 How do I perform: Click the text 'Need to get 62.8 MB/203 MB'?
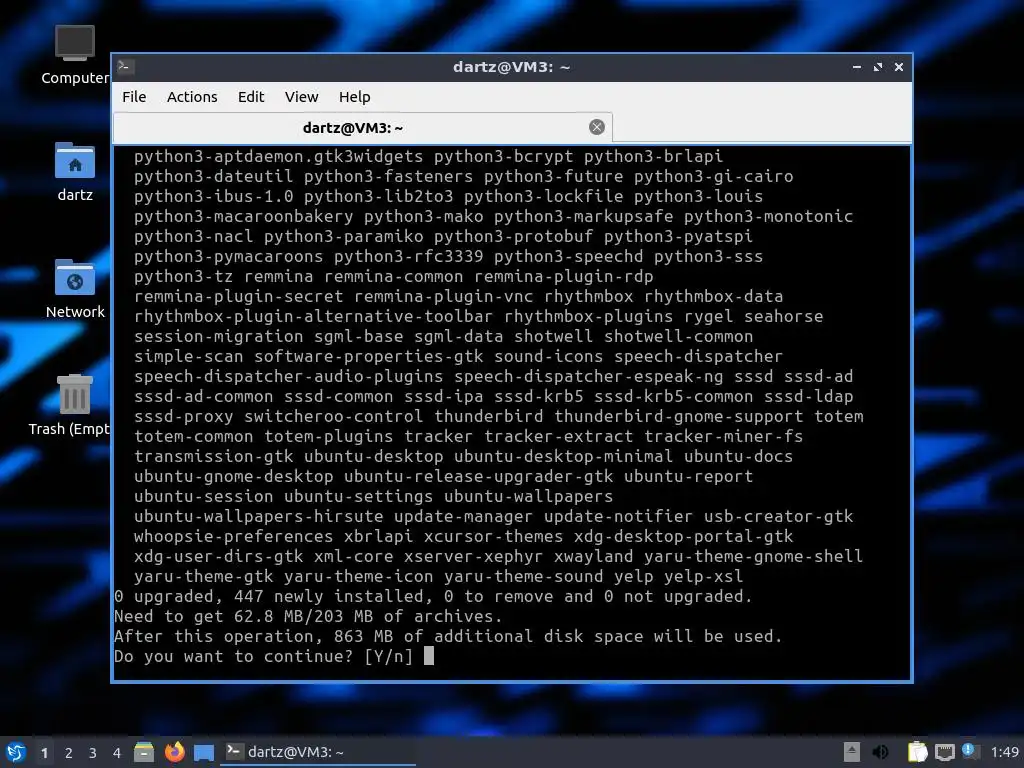pyautogui.click(x=244, y=616)
